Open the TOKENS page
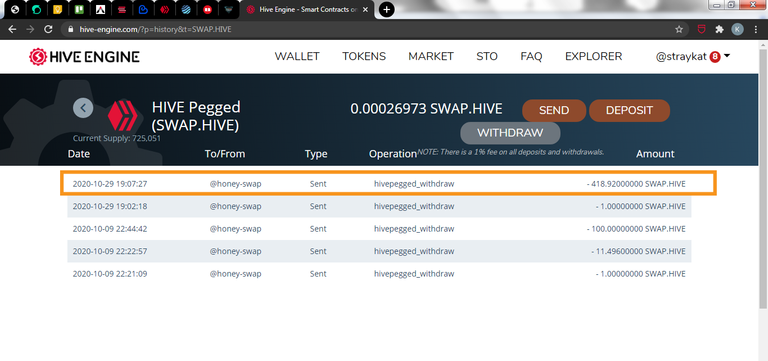The width and height of the screenshot is (768, 361). coord(364,56)
